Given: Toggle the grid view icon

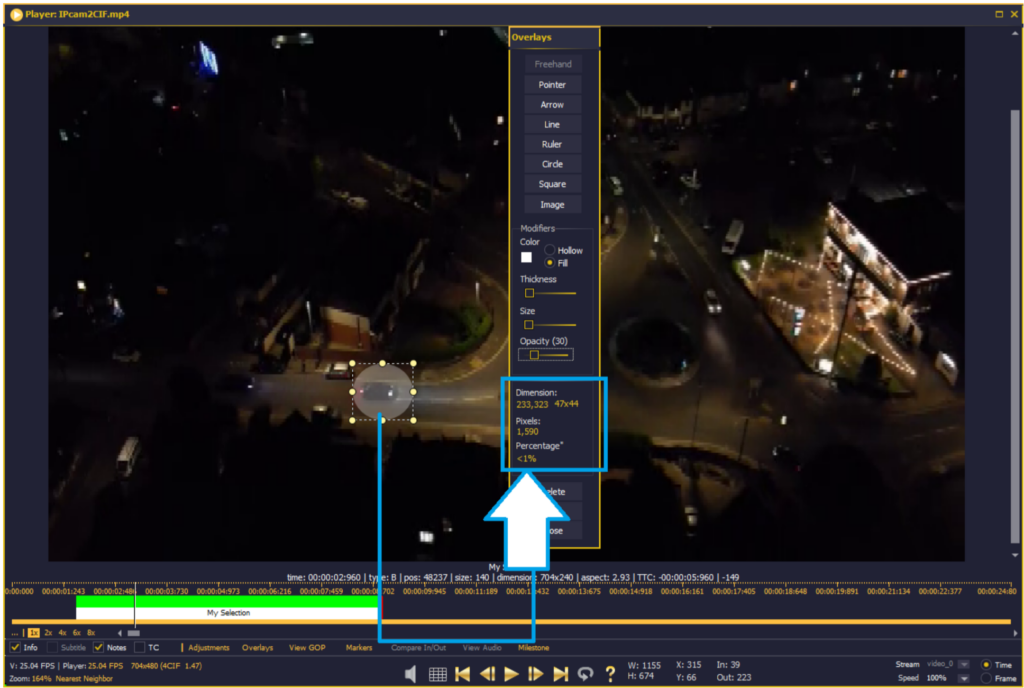Looking at the screenshot, I should tap(438, 674).
